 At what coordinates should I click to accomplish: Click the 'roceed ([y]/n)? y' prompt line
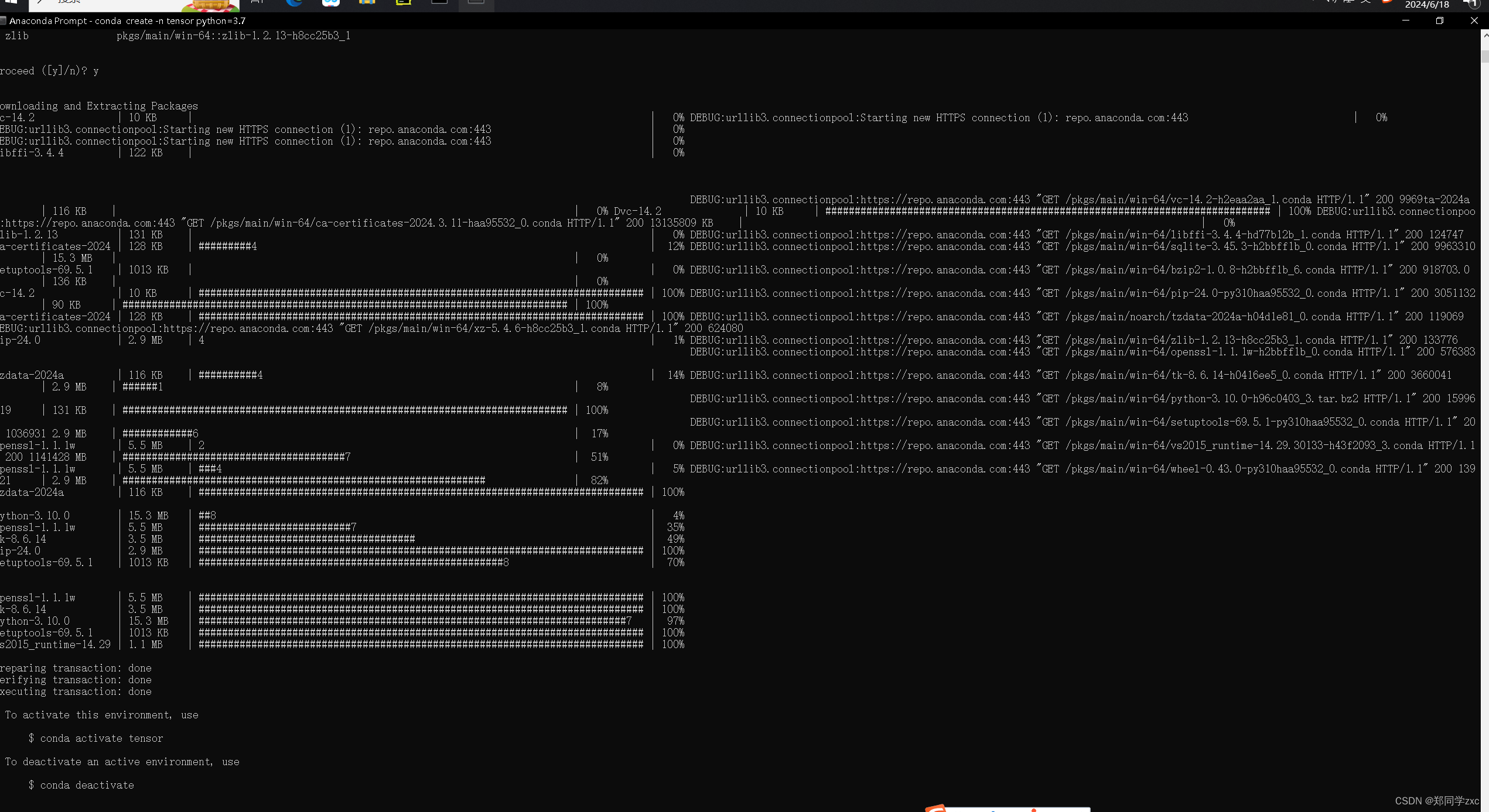(x=49, y=71)
